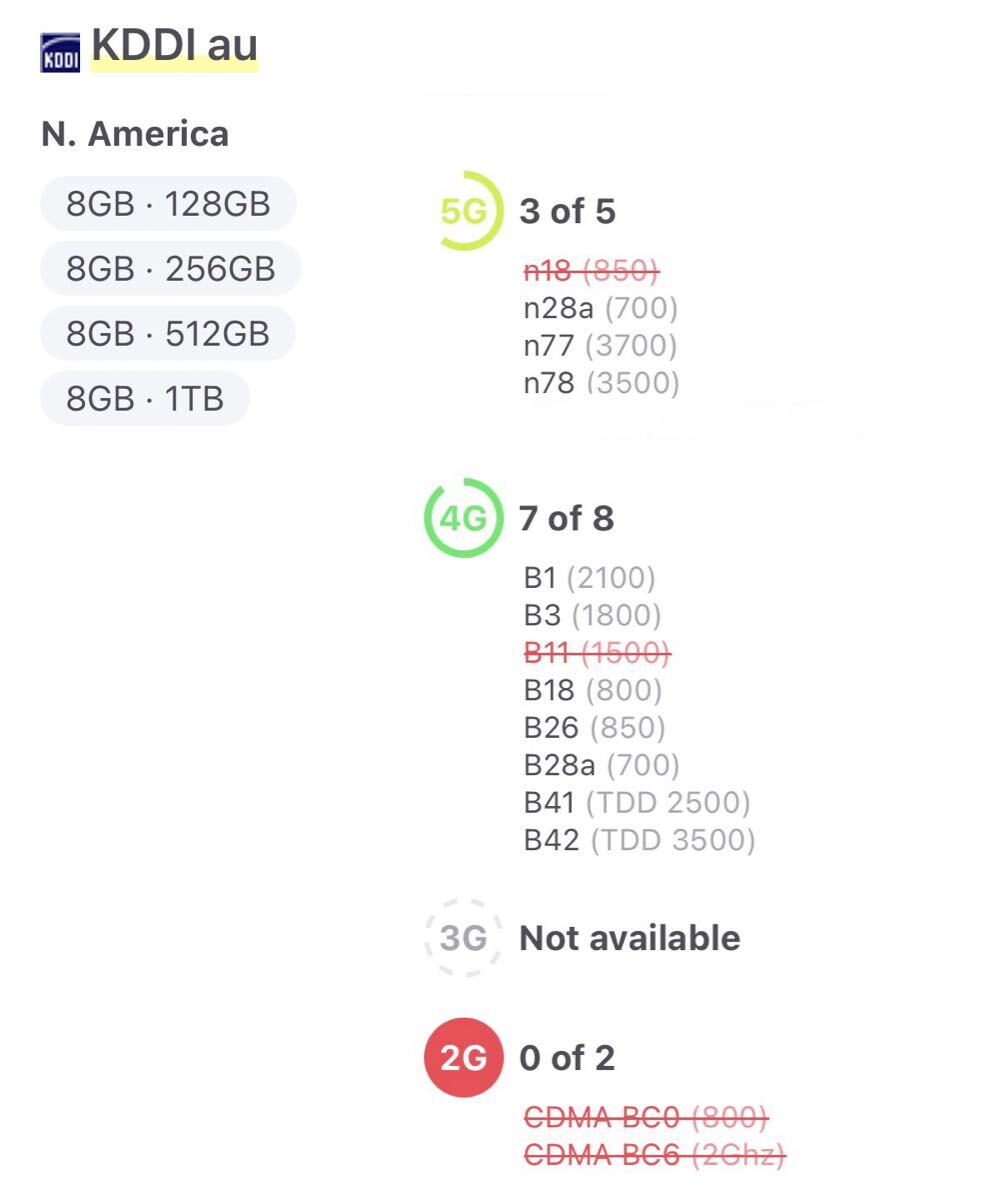Click the B42 (TDD 3500) band entry
The image size is (1005, 1200).
point(639,840)
